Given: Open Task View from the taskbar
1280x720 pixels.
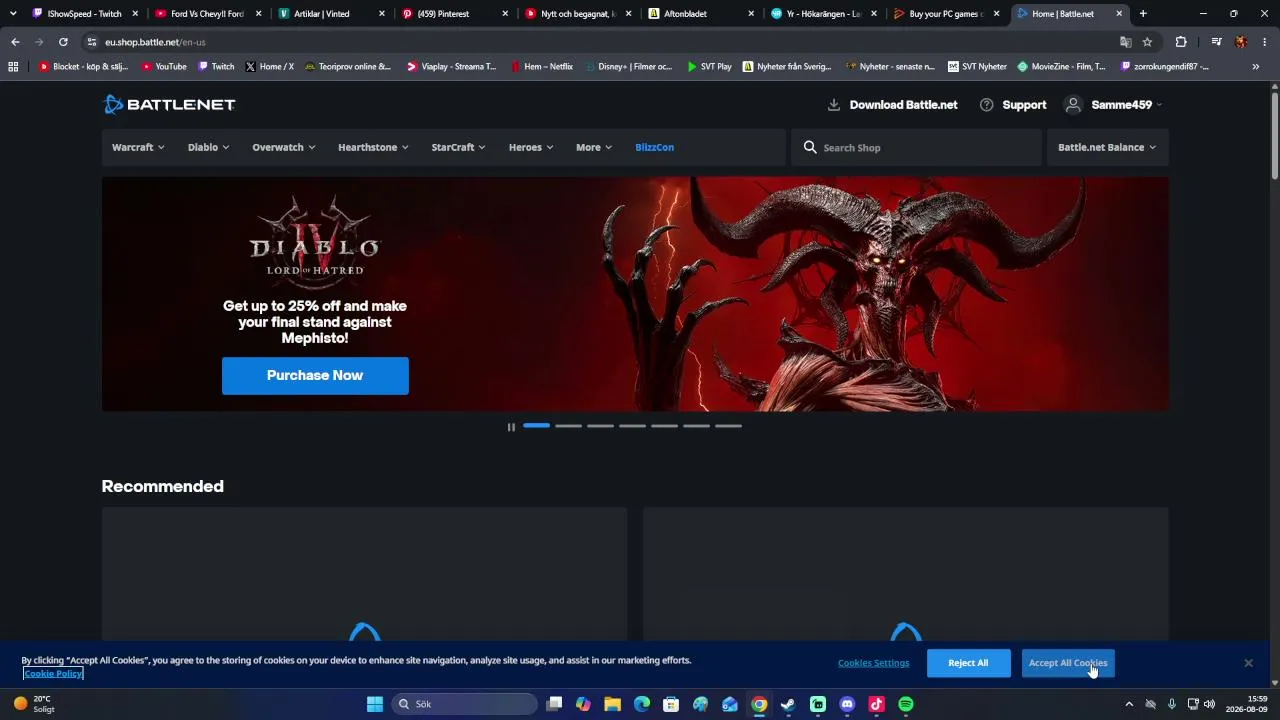Looking at the screenshot, I should tap(554, 704).
